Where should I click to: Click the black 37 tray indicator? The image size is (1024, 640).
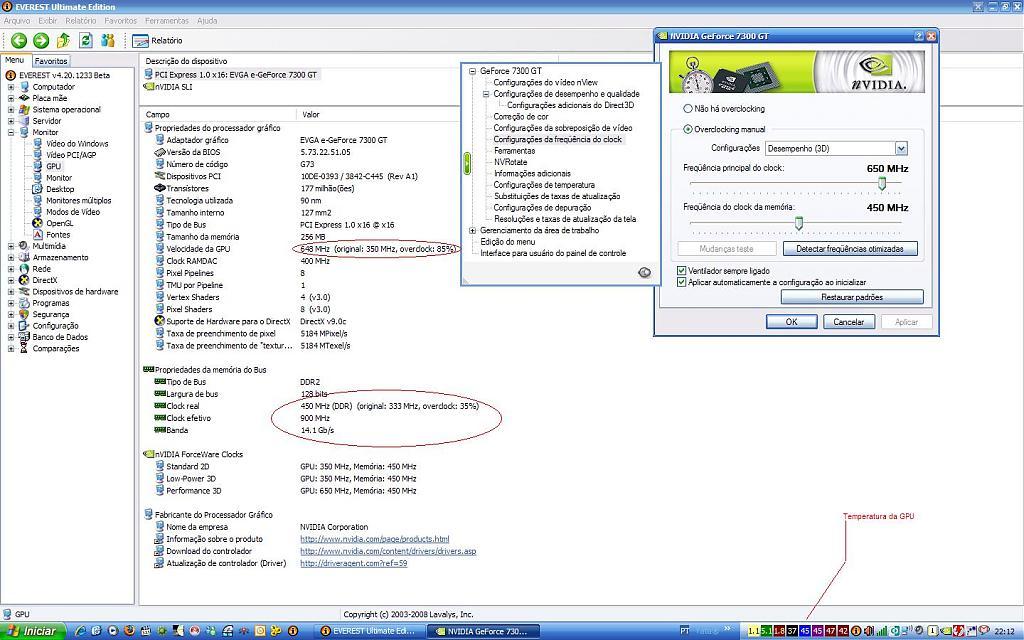[x=792, y=631]
